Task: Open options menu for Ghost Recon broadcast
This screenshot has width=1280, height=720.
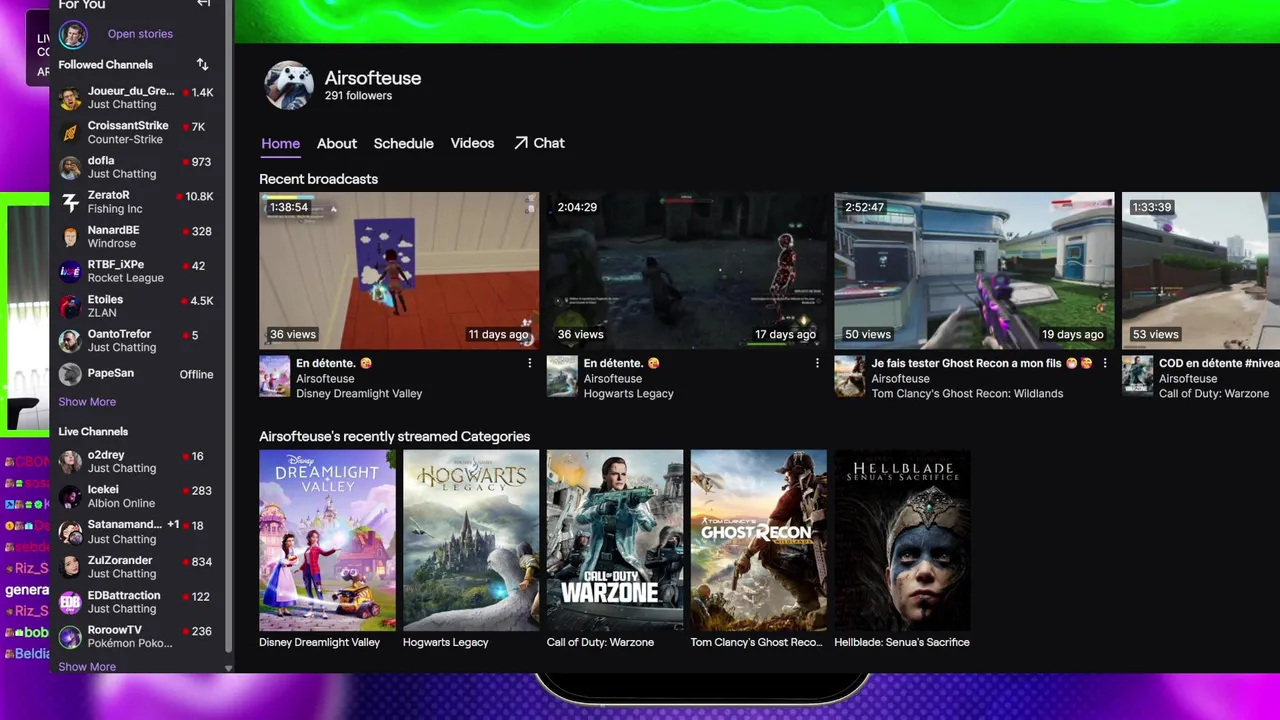Action: pos(1105,364)
